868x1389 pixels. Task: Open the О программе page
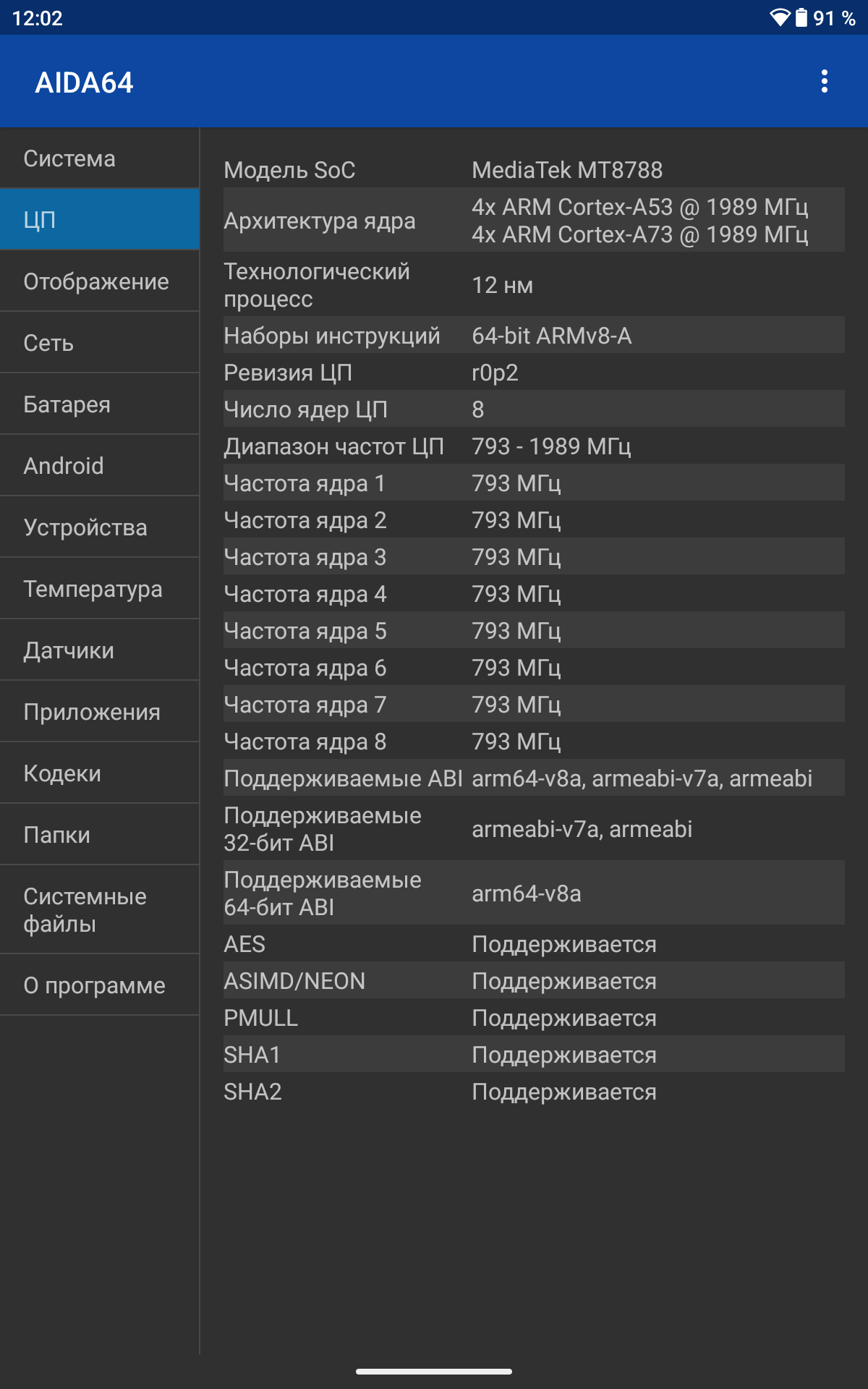pos(100,985)
